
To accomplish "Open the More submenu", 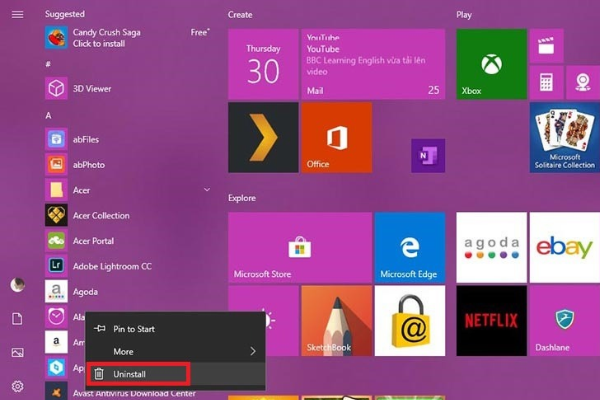I will pos(176,351).
